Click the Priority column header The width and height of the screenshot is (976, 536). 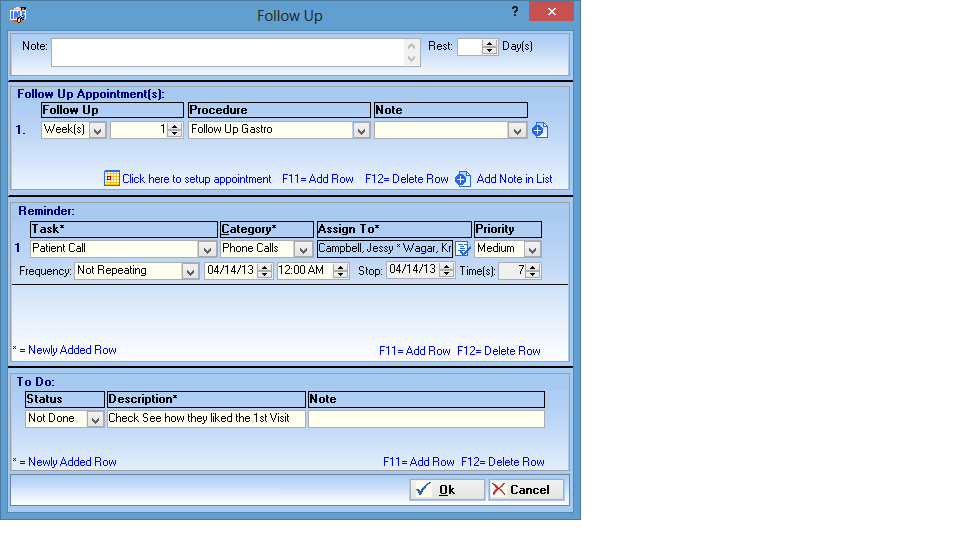click(x=508, y=229)
